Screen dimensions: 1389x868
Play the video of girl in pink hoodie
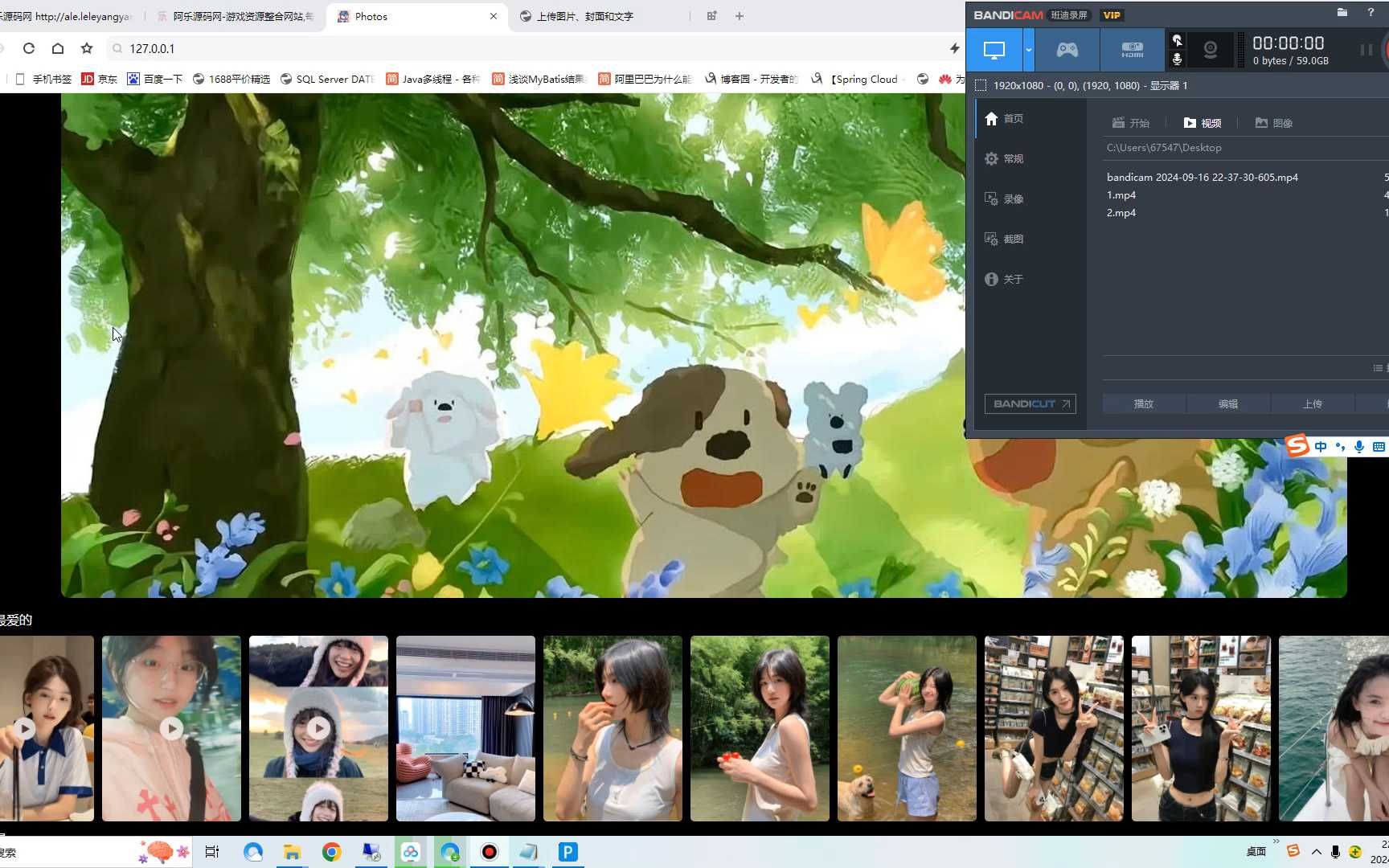[x=171, y=728]
